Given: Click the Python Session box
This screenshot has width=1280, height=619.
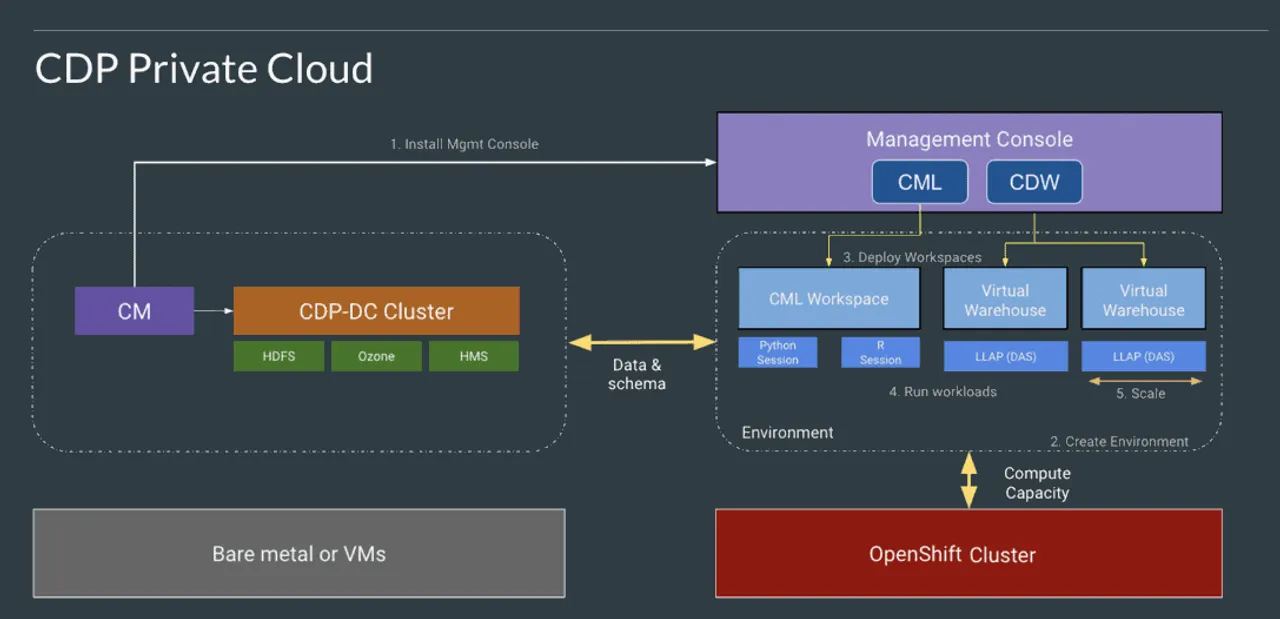Looking at the screenshot, I should point(777,352).
